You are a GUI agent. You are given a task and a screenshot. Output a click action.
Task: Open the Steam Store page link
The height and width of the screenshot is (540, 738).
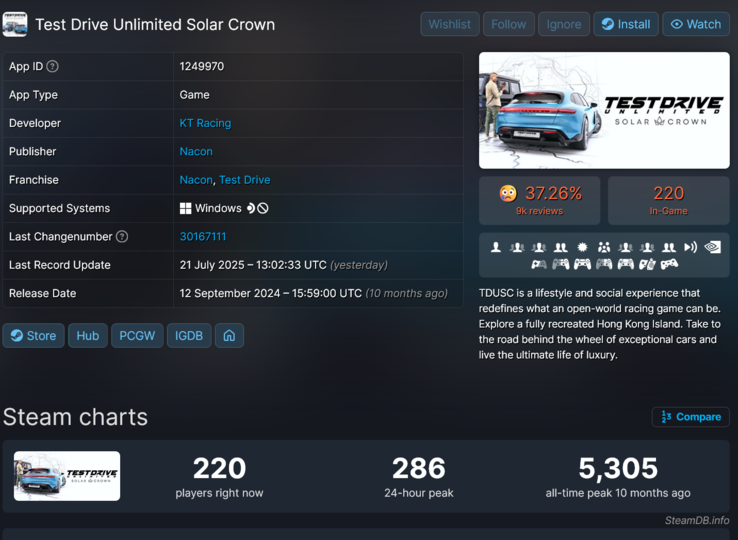[x=33, y=336]
